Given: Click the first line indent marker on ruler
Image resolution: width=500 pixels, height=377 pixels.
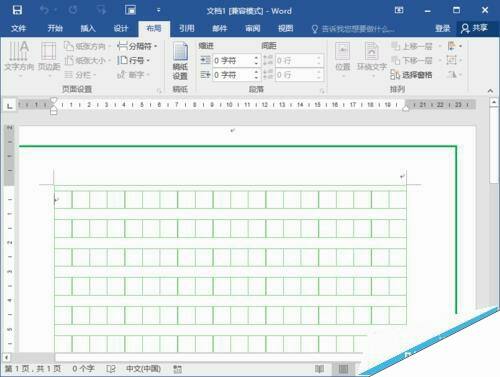Looking at the screenshot, I should click(54, 100).
